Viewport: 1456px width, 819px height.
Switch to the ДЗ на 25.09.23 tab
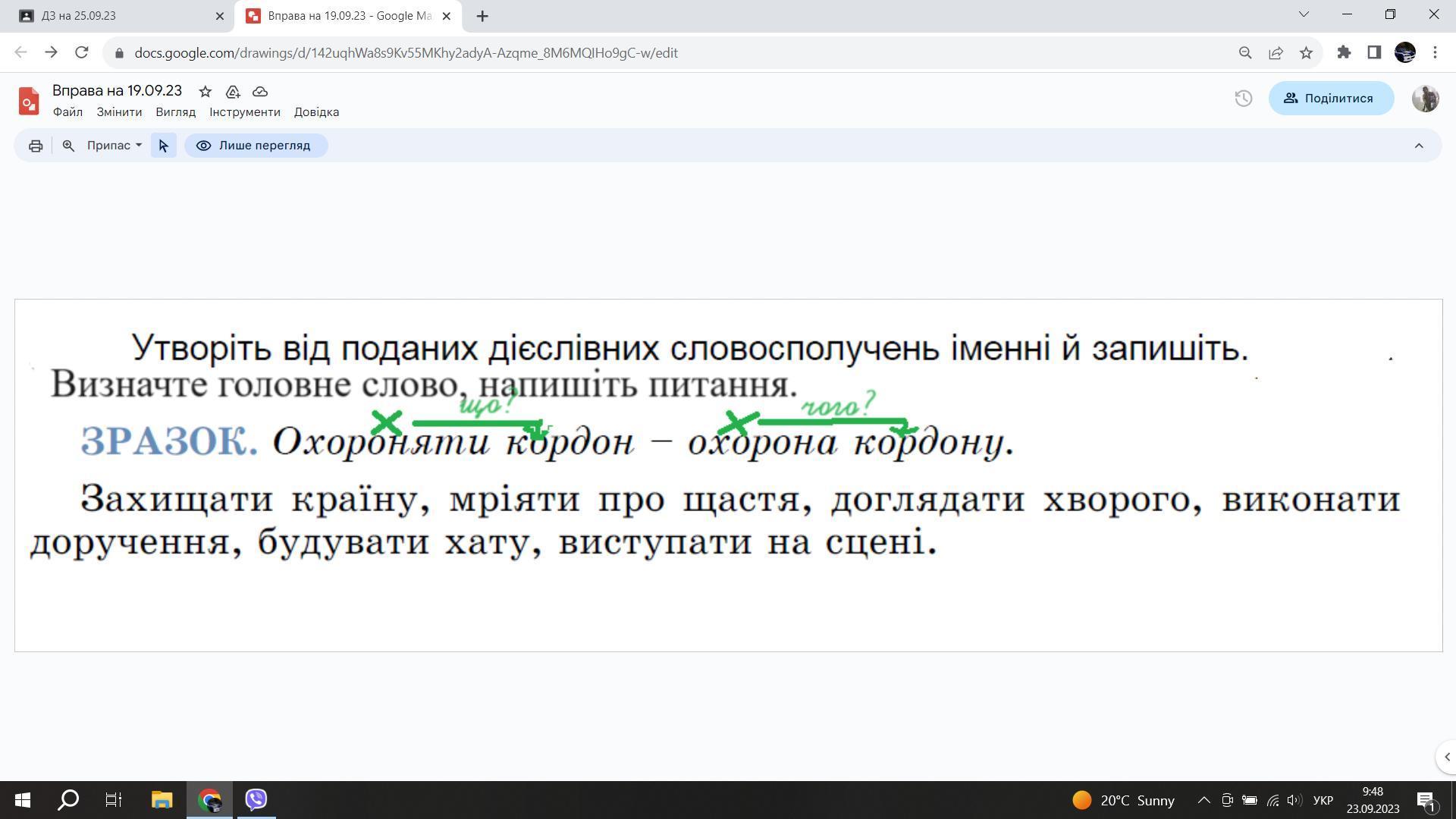point(114,16)
